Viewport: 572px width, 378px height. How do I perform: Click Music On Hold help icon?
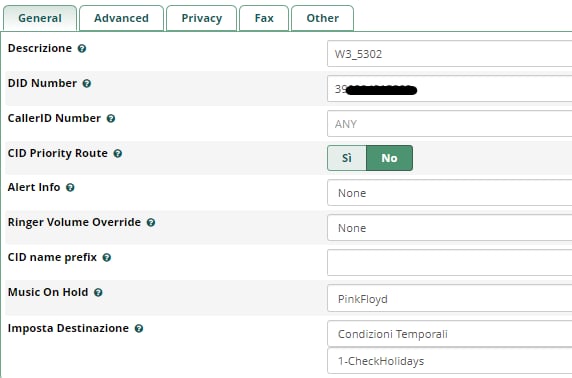98,293
